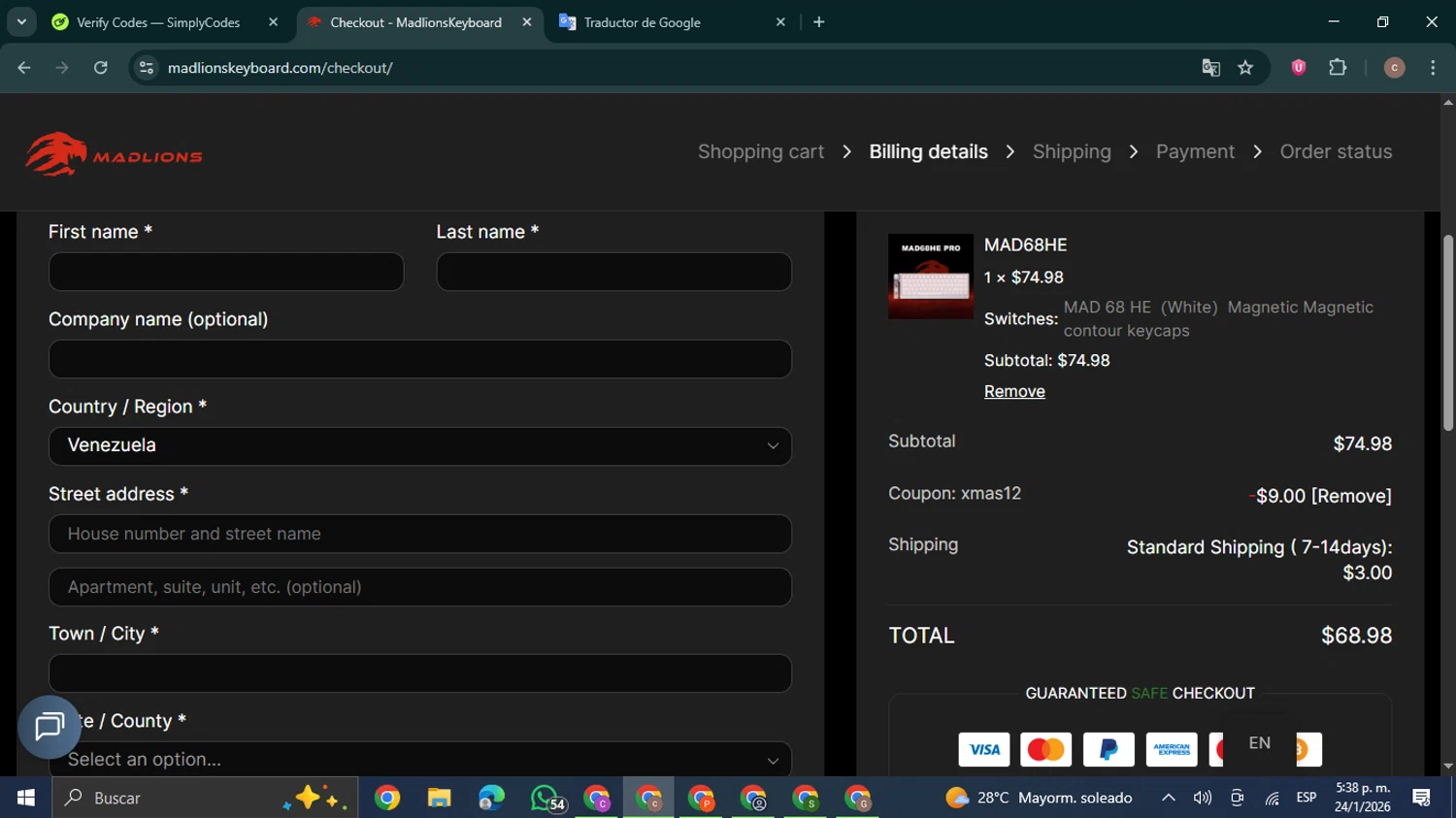Click the volume icon in system tray
1456x818 pixels.
1203,798
